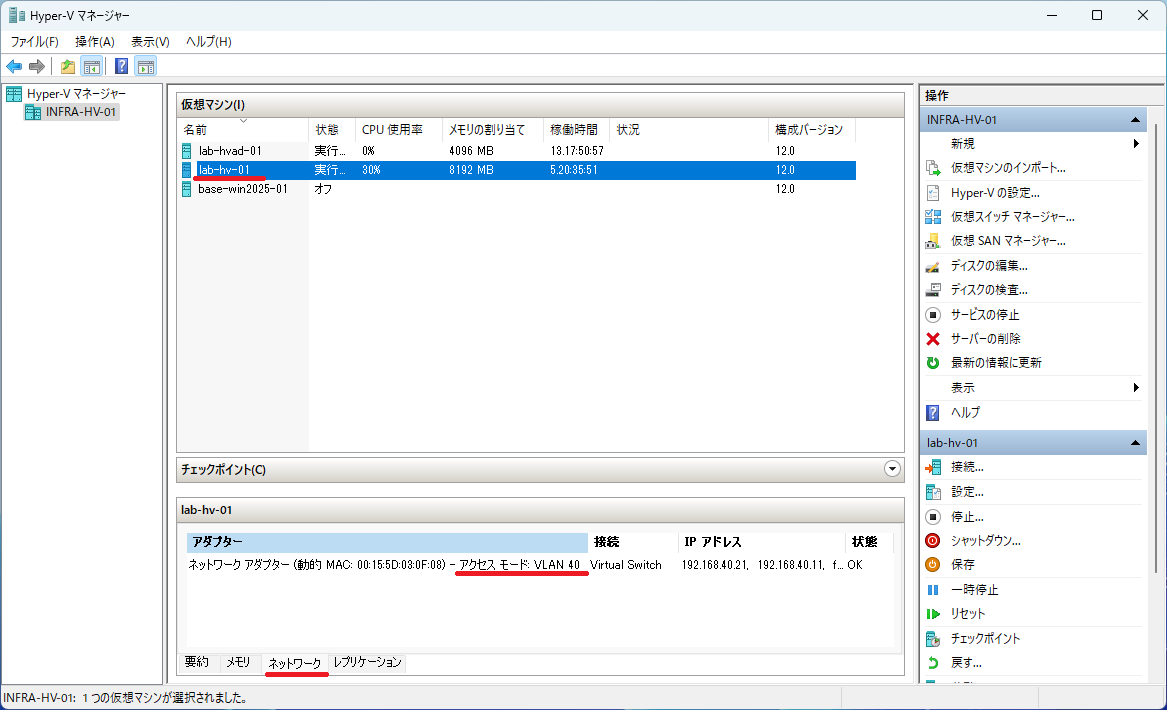Image resolution: width=1167 pixels, height=710 pixels.
Task: Sort by the 構成バージョン column header
Action: 812,129
